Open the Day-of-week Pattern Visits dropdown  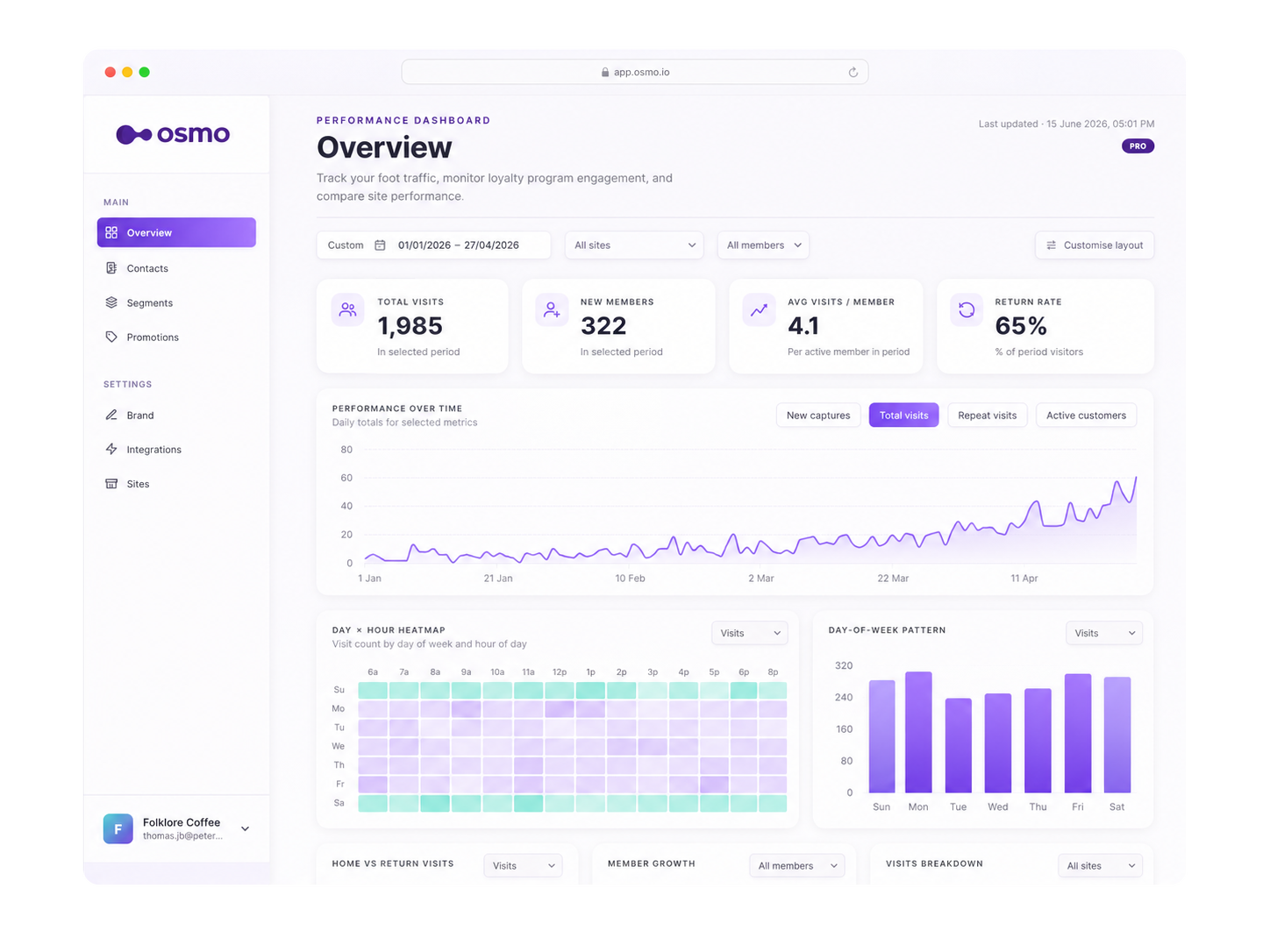click(1104, 633)
